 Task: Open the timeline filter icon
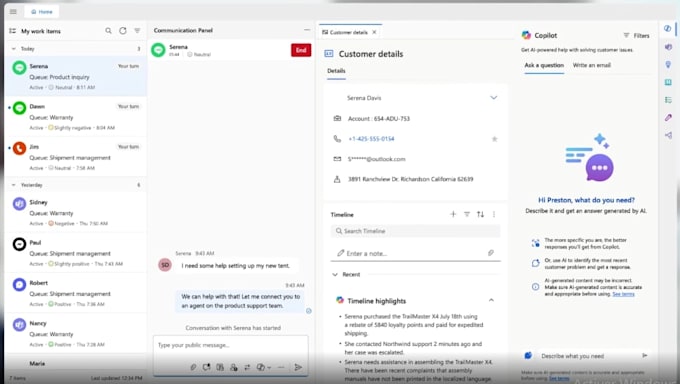[x=467, y=214]
